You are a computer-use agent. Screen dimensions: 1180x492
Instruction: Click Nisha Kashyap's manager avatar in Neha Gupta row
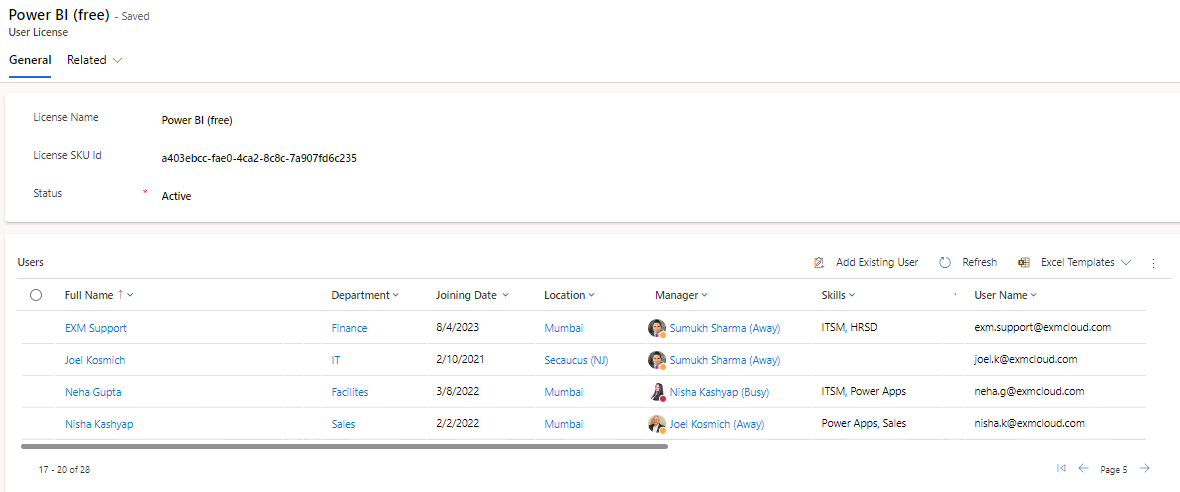657,392
